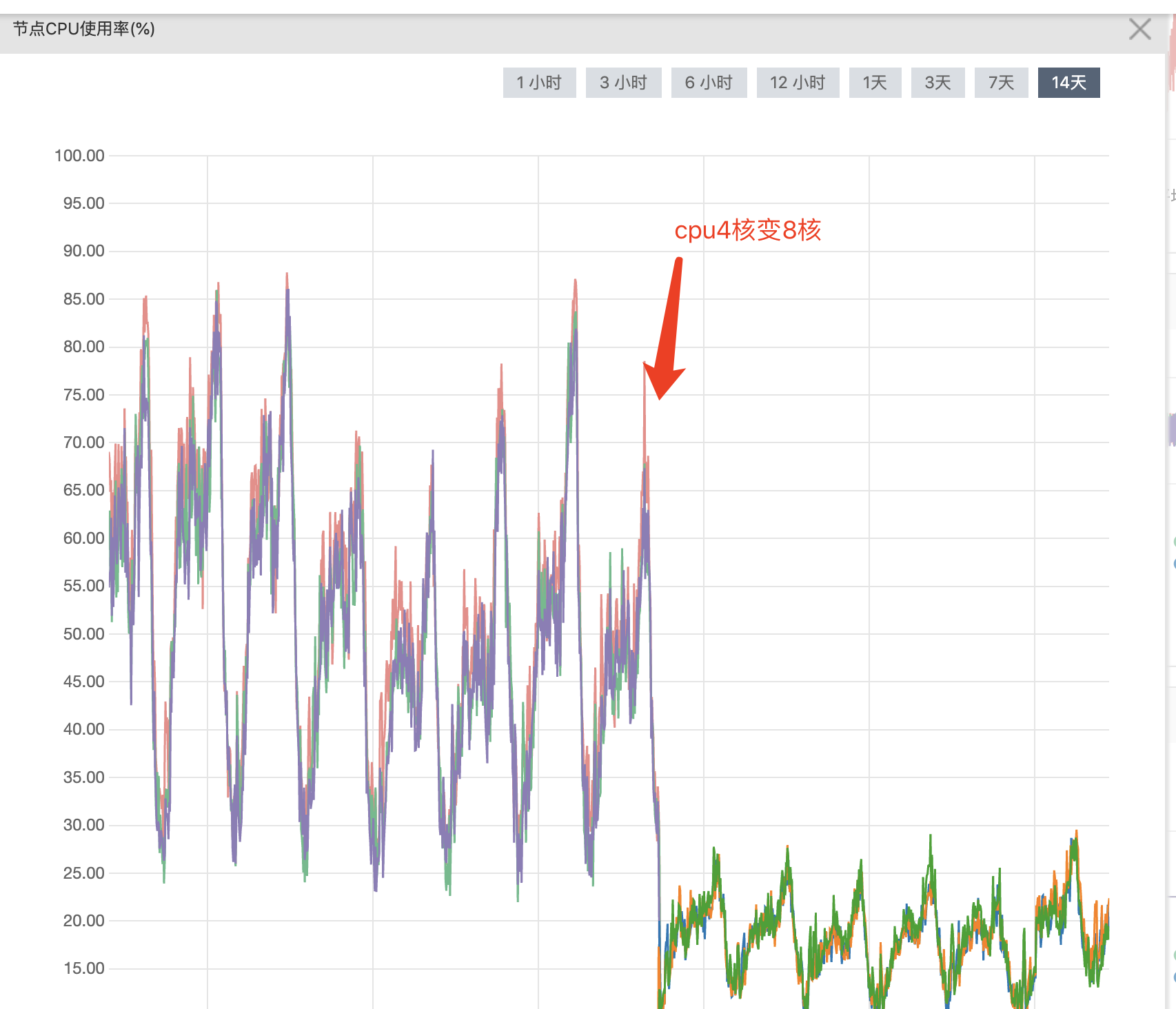This screenshot has width=1176, height=1009.
Task: Choose the 6 小时 time range
Action: coord(709,83)
